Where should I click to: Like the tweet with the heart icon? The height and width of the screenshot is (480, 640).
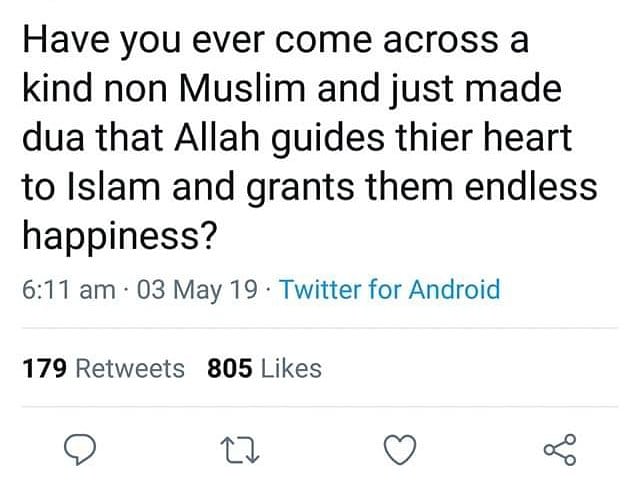click(400, 452)
